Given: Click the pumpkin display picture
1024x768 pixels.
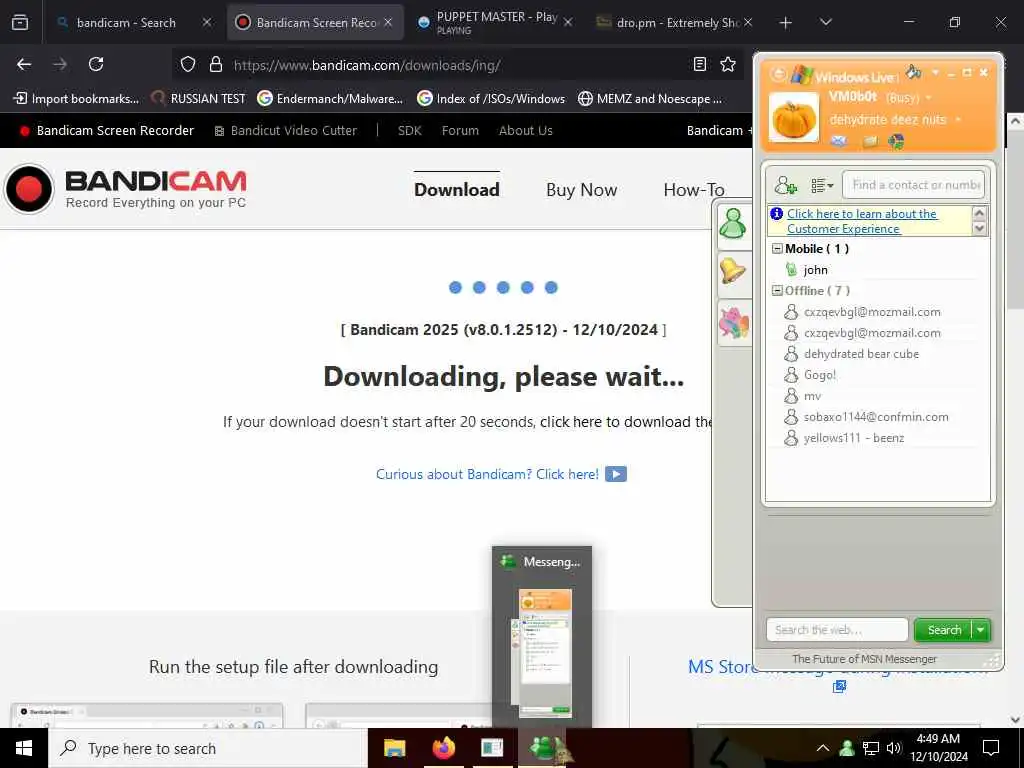Looking at the screenshot, I should coord(793,118).
